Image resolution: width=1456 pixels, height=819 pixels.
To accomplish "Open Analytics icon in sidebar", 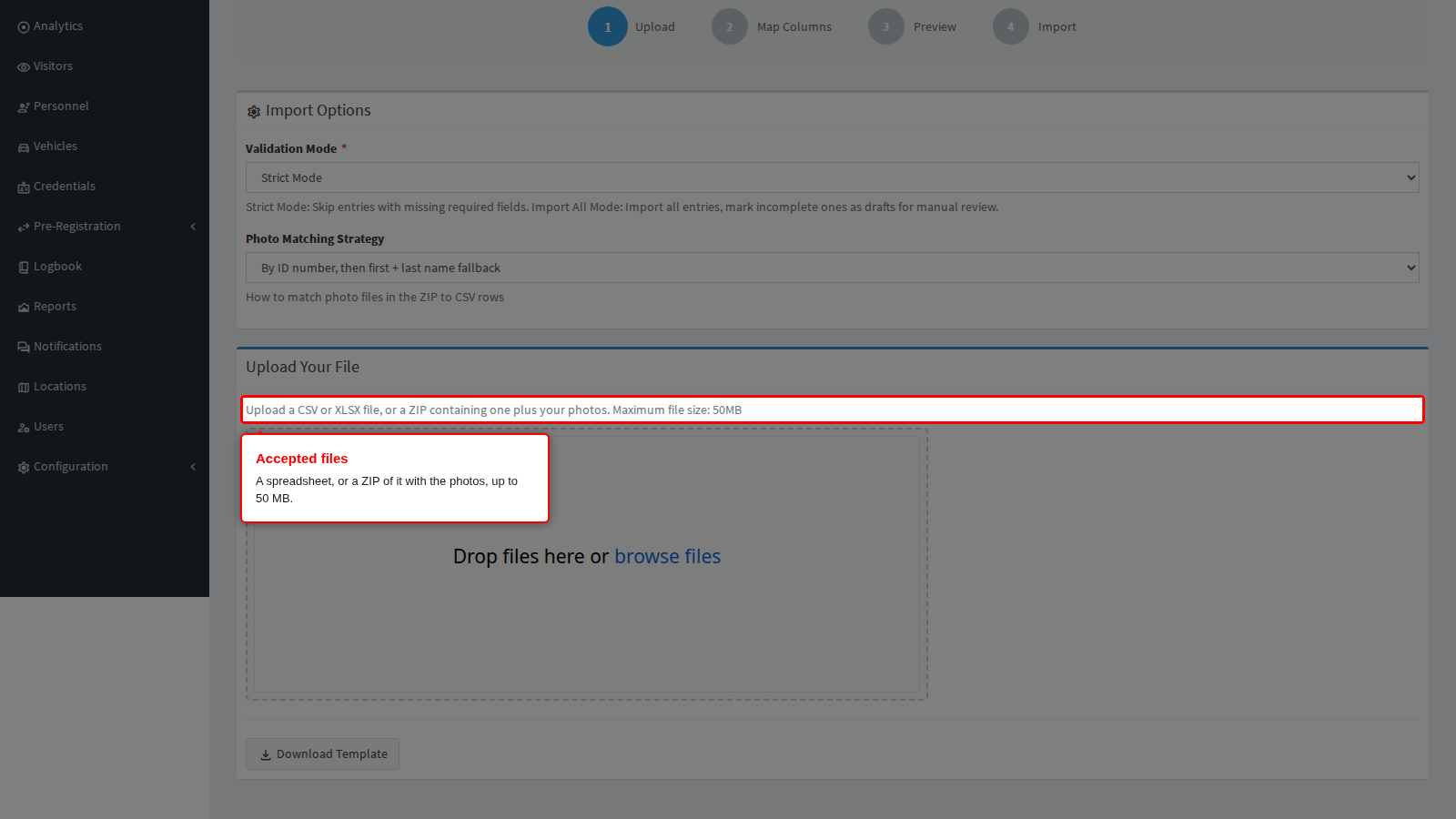I will [24, 27].
